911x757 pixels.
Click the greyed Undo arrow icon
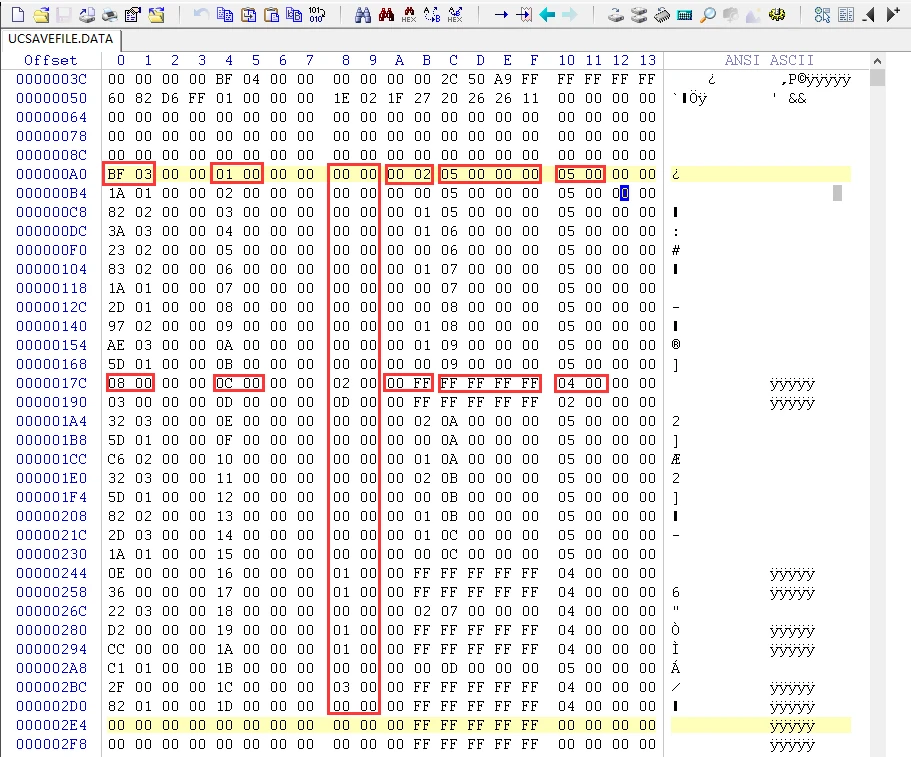click(x=201, y=14)
